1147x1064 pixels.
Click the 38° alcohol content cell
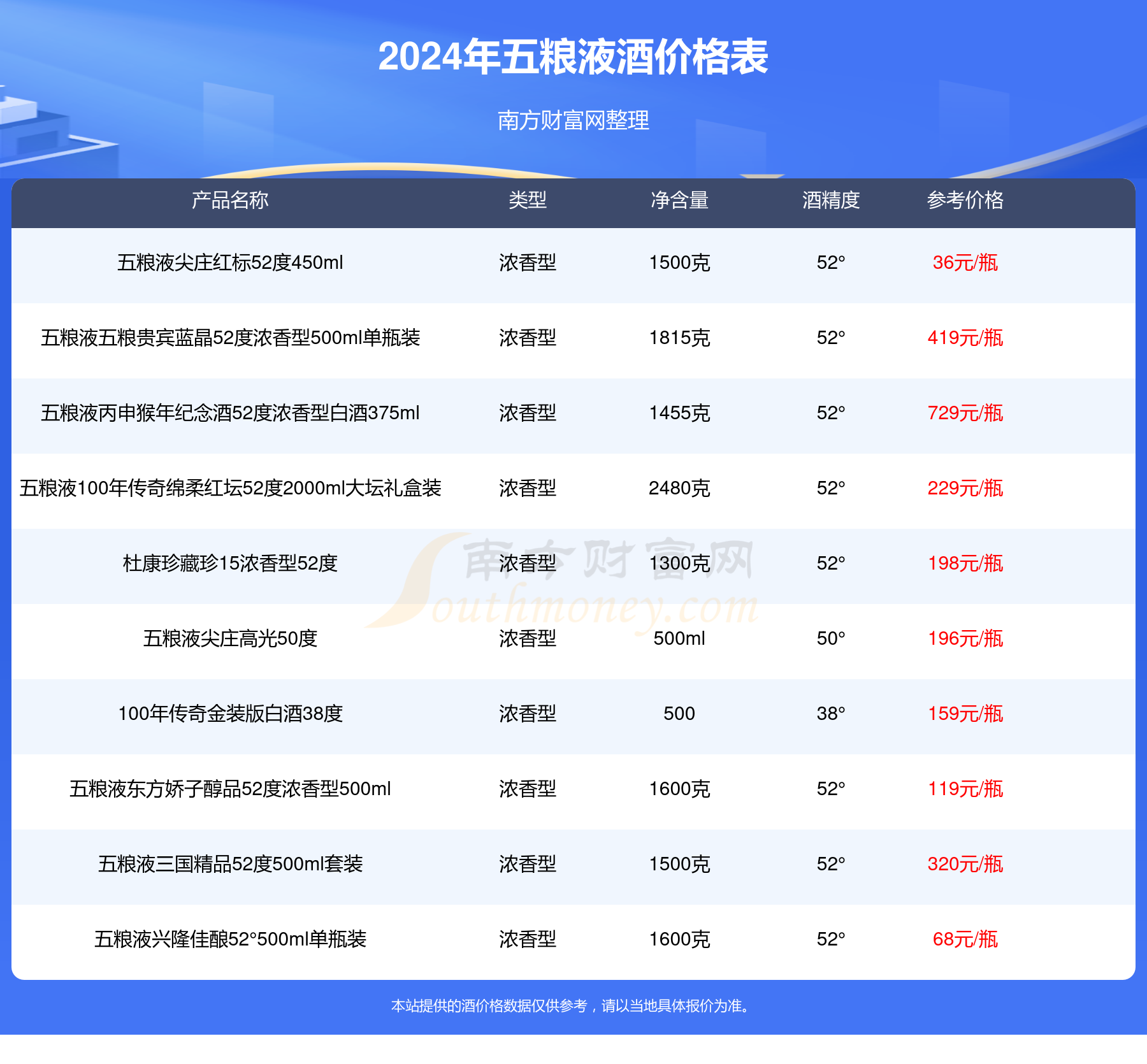pos(831,714)
